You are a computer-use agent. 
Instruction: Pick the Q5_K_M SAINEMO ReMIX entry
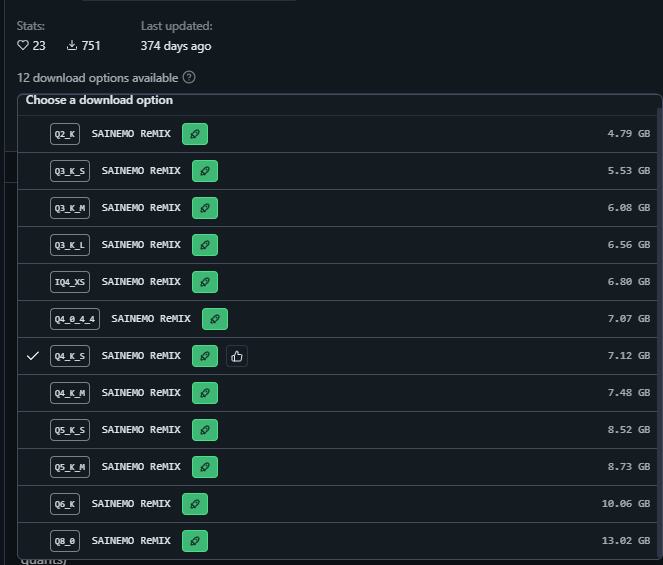[141, 467]
